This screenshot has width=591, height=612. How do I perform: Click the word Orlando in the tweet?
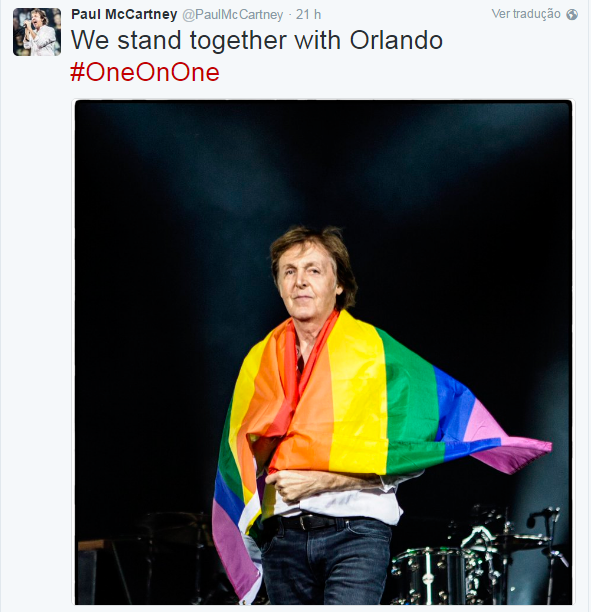(396, 40)
